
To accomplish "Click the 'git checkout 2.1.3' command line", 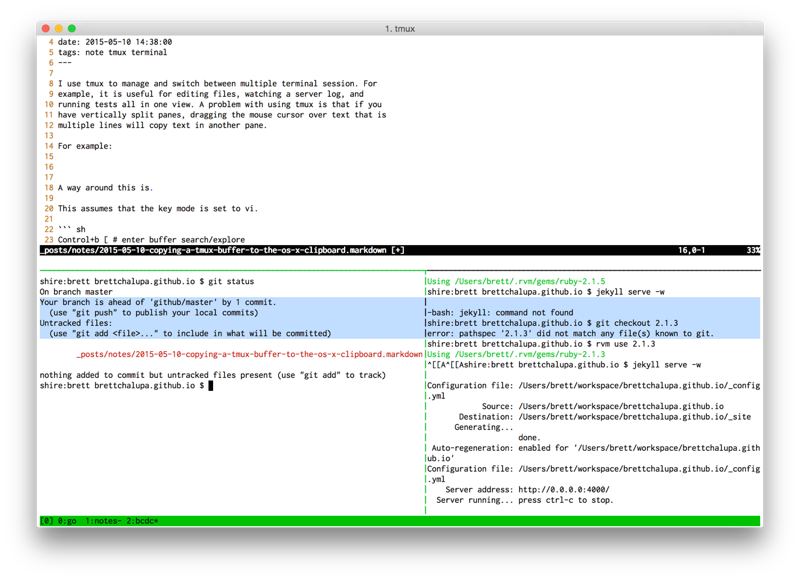I will (553, 323).
